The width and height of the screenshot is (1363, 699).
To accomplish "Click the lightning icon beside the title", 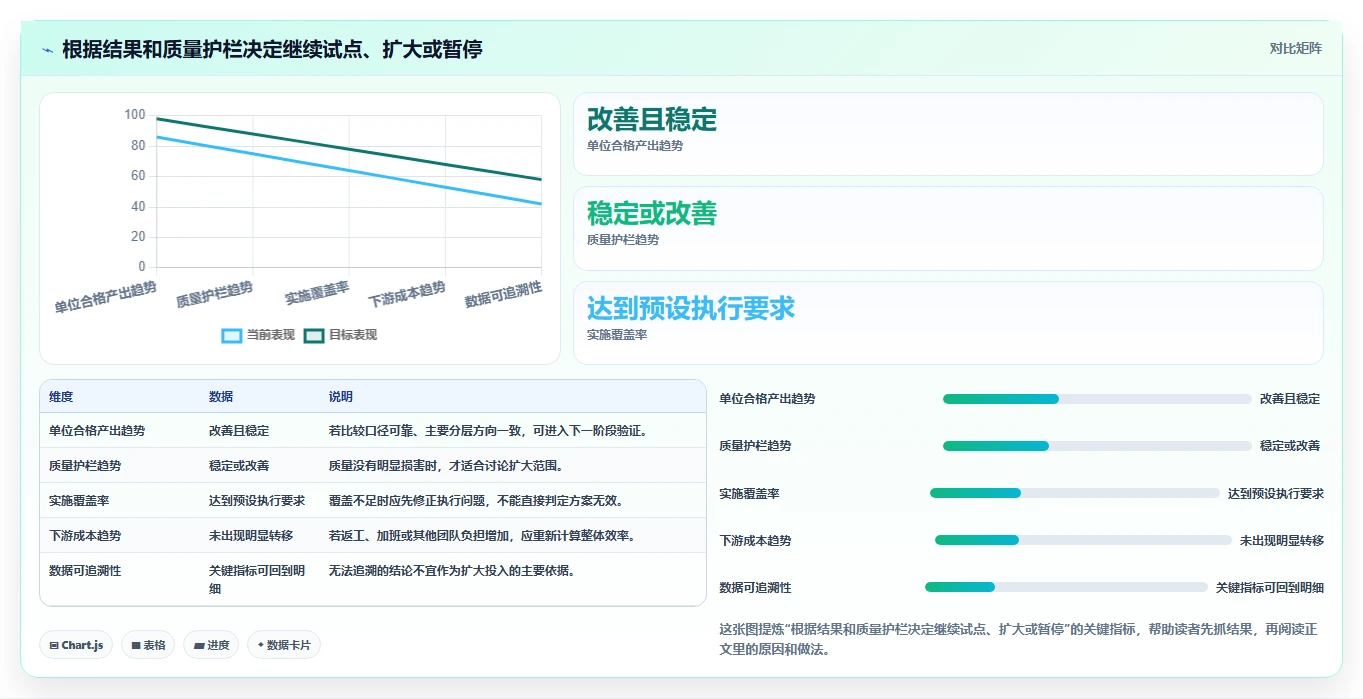I will point(47,49).
